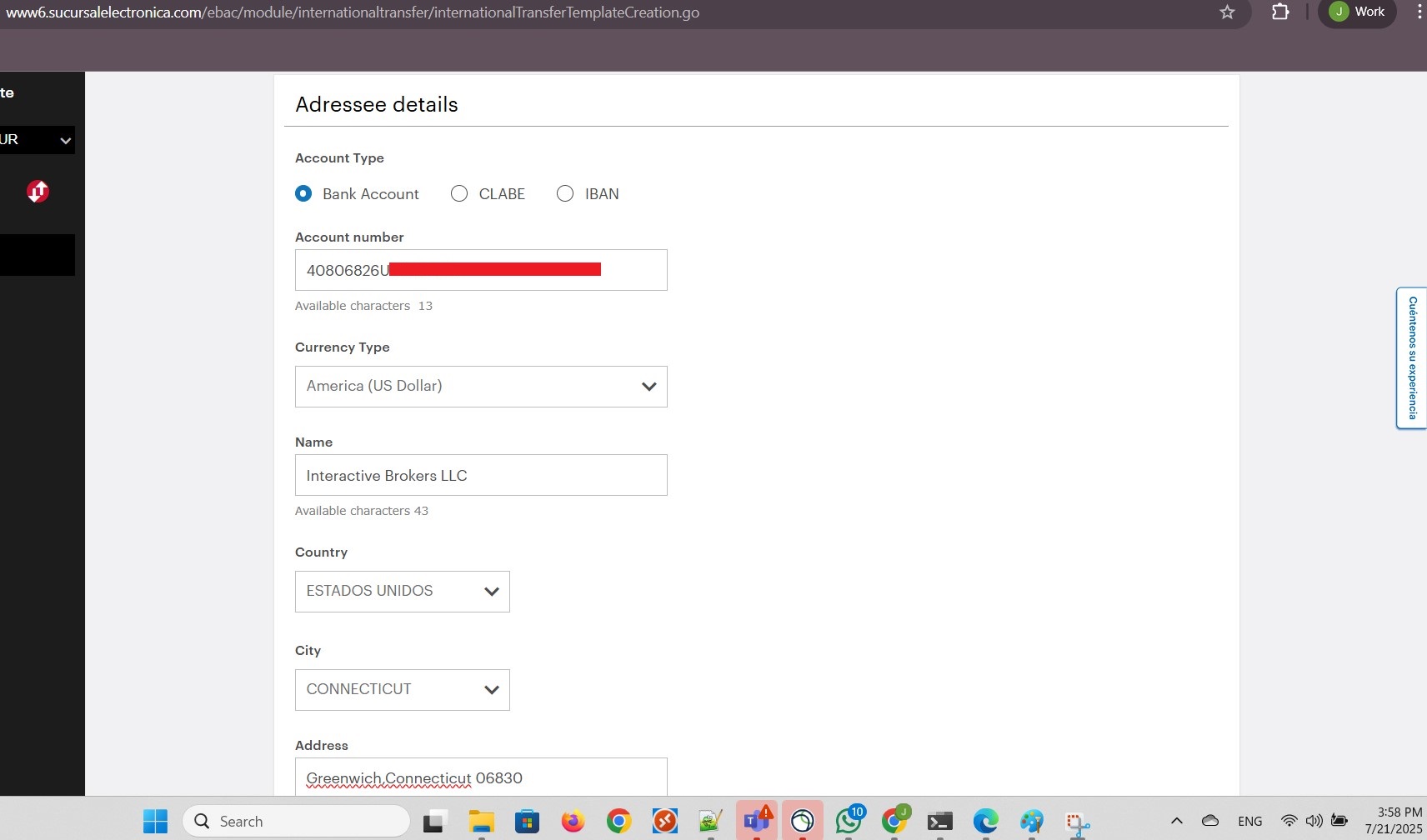Click the Address field Greenwich,Connecticut 06830

pos(481,777)
